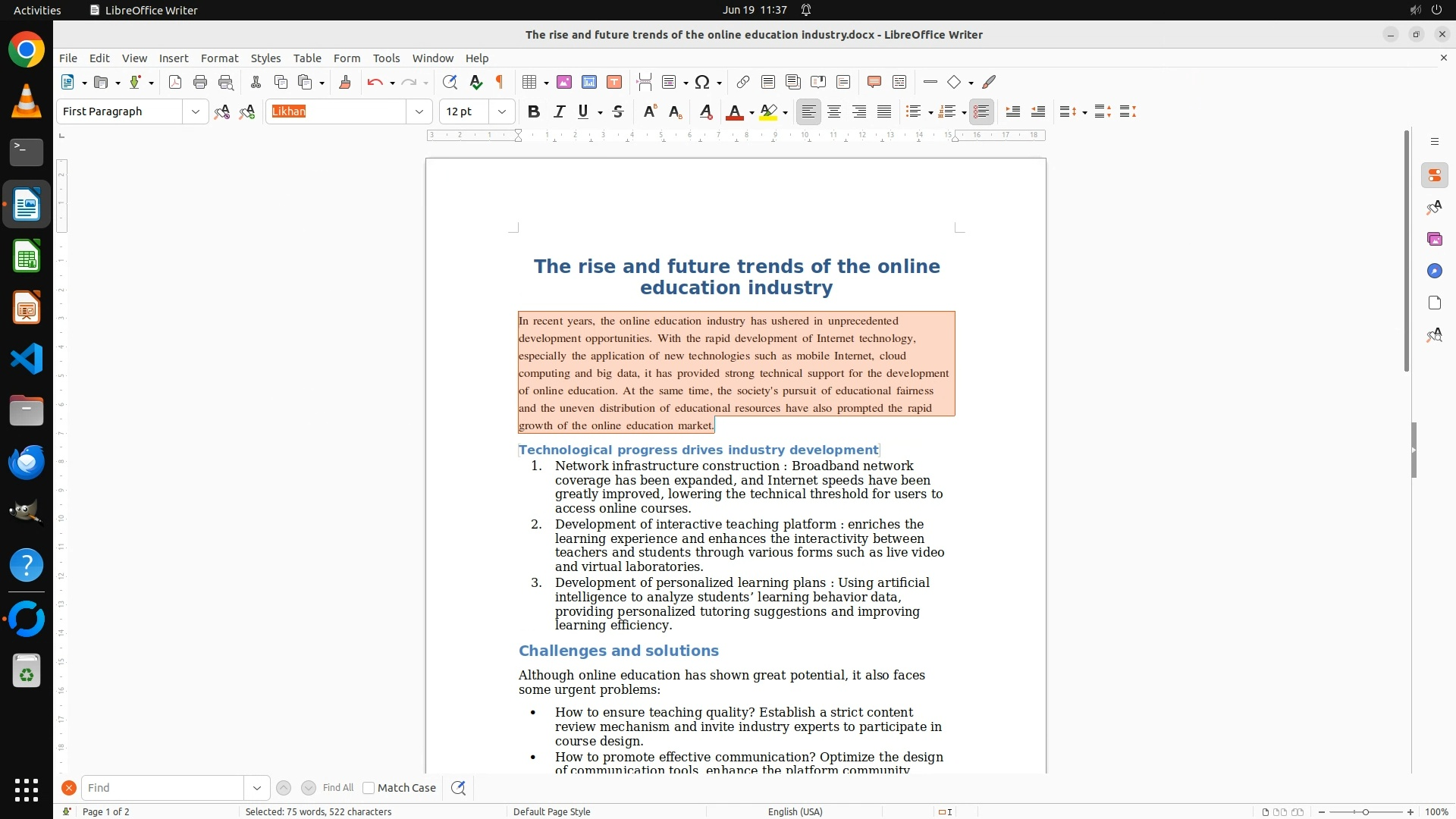The height and width of the screenshot is (819, 1456).
Task: Toggle Formatting Marks pilcrow icon
Action: coord(500,83)
